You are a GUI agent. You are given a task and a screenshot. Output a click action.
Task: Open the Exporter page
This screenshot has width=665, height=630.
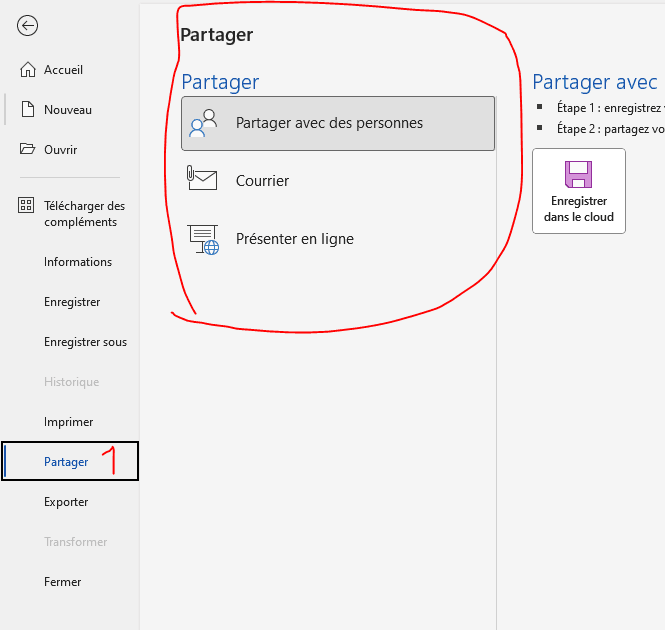pyautogui.click(x=66, y=502)
